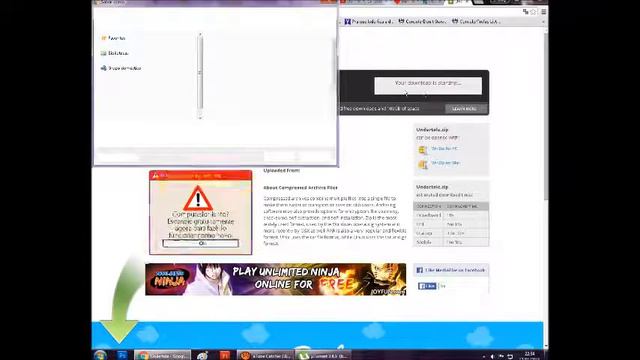The width and height of the screenshot is (640, 360).
Task: Click the WinZip for Mac link
Action: [x=445, y=163]
